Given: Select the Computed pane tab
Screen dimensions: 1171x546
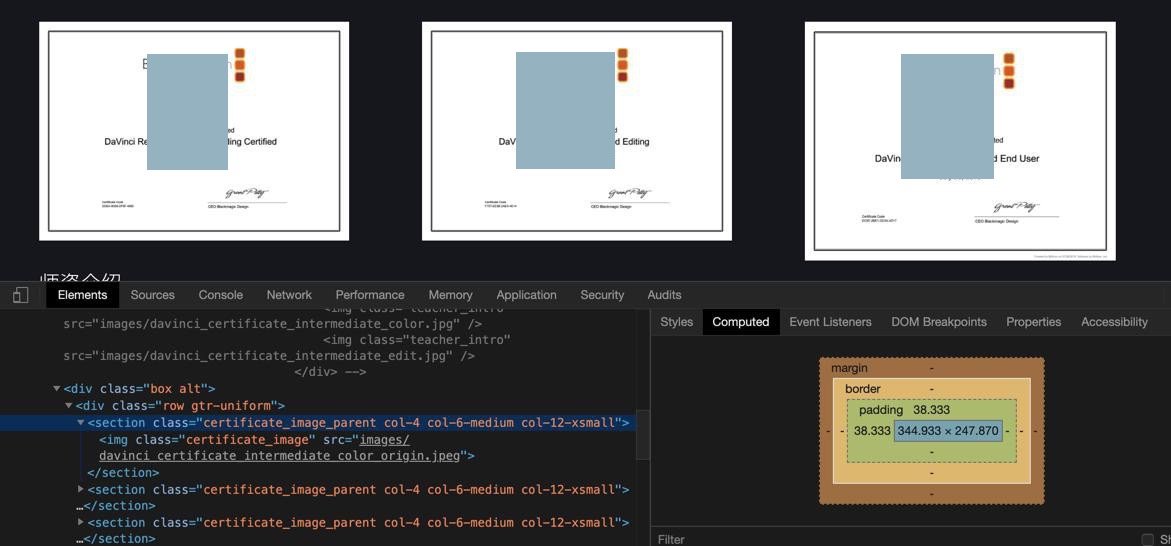Looking at the screenshot, I should [x=741, y=322].
